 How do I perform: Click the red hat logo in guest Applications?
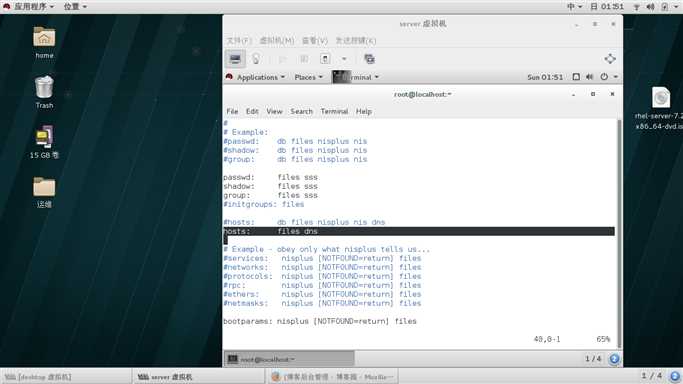[230, 77]
